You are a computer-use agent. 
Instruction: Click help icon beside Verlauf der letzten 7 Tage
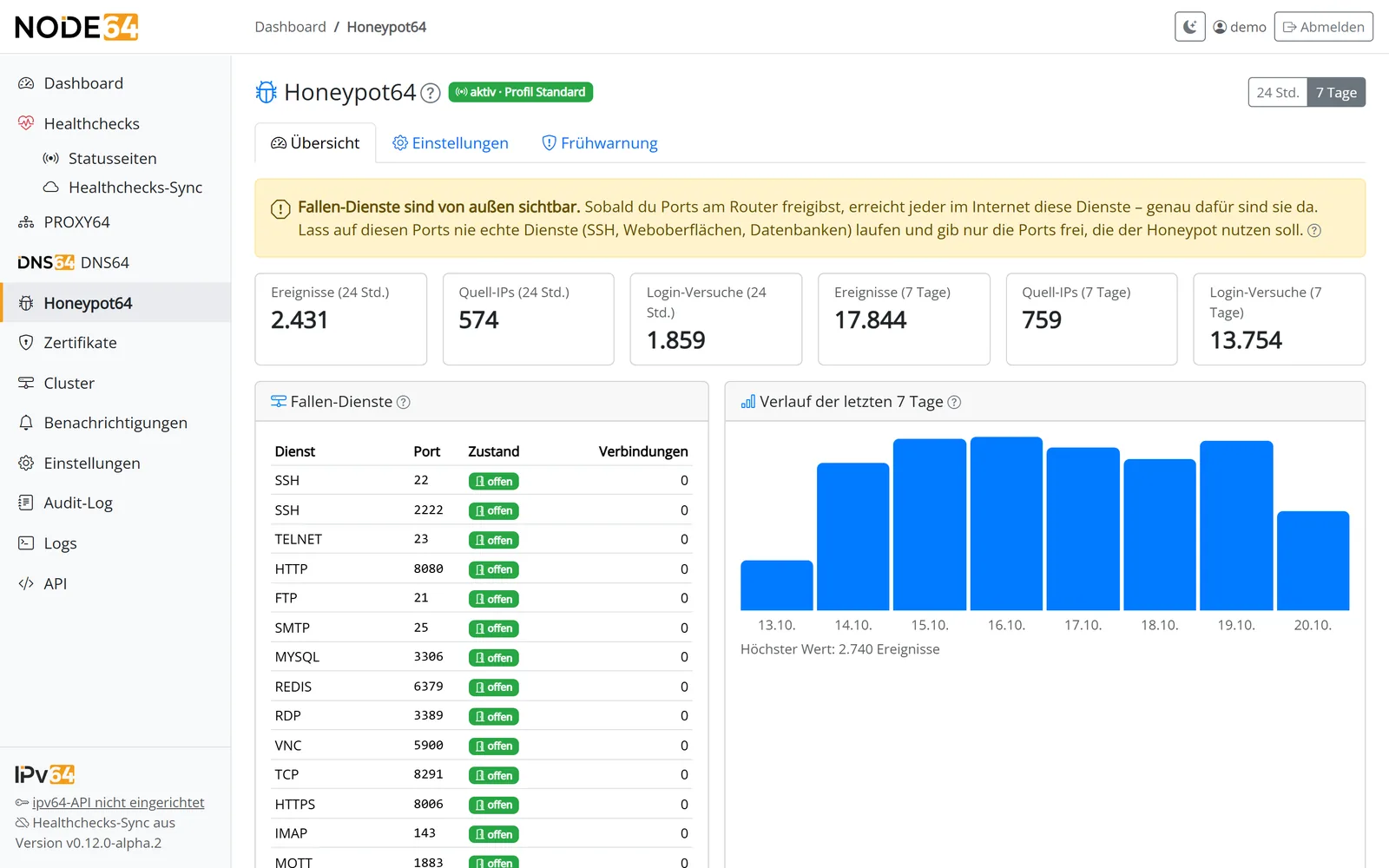pos(954,402)
